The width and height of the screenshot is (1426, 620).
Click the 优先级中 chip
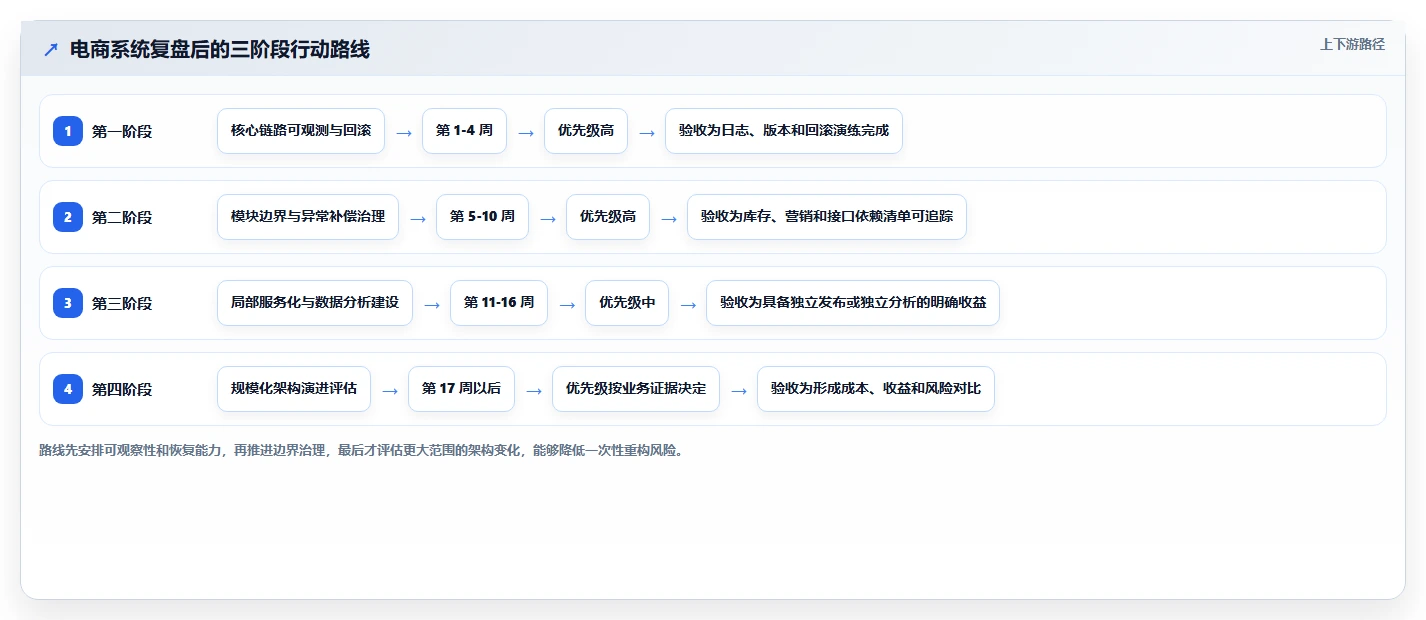point(627,303)
